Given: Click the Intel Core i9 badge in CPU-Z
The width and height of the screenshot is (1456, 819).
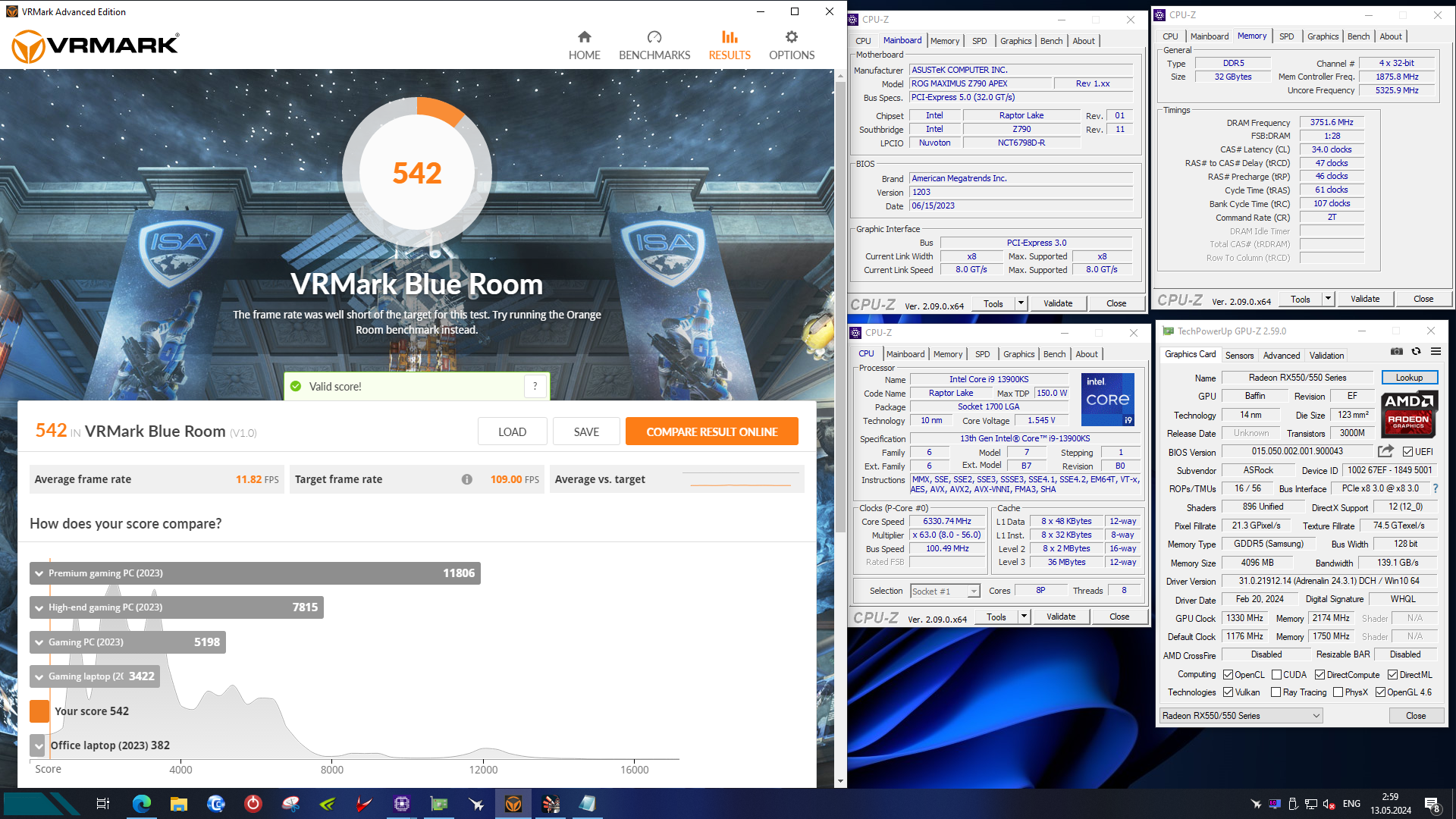Looking at the screenshot, I should coord(1108,399).
